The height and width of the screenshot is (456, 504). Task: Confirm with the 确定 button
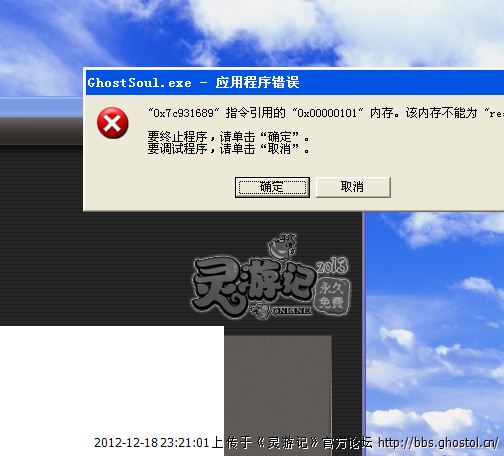pos(272,187)
